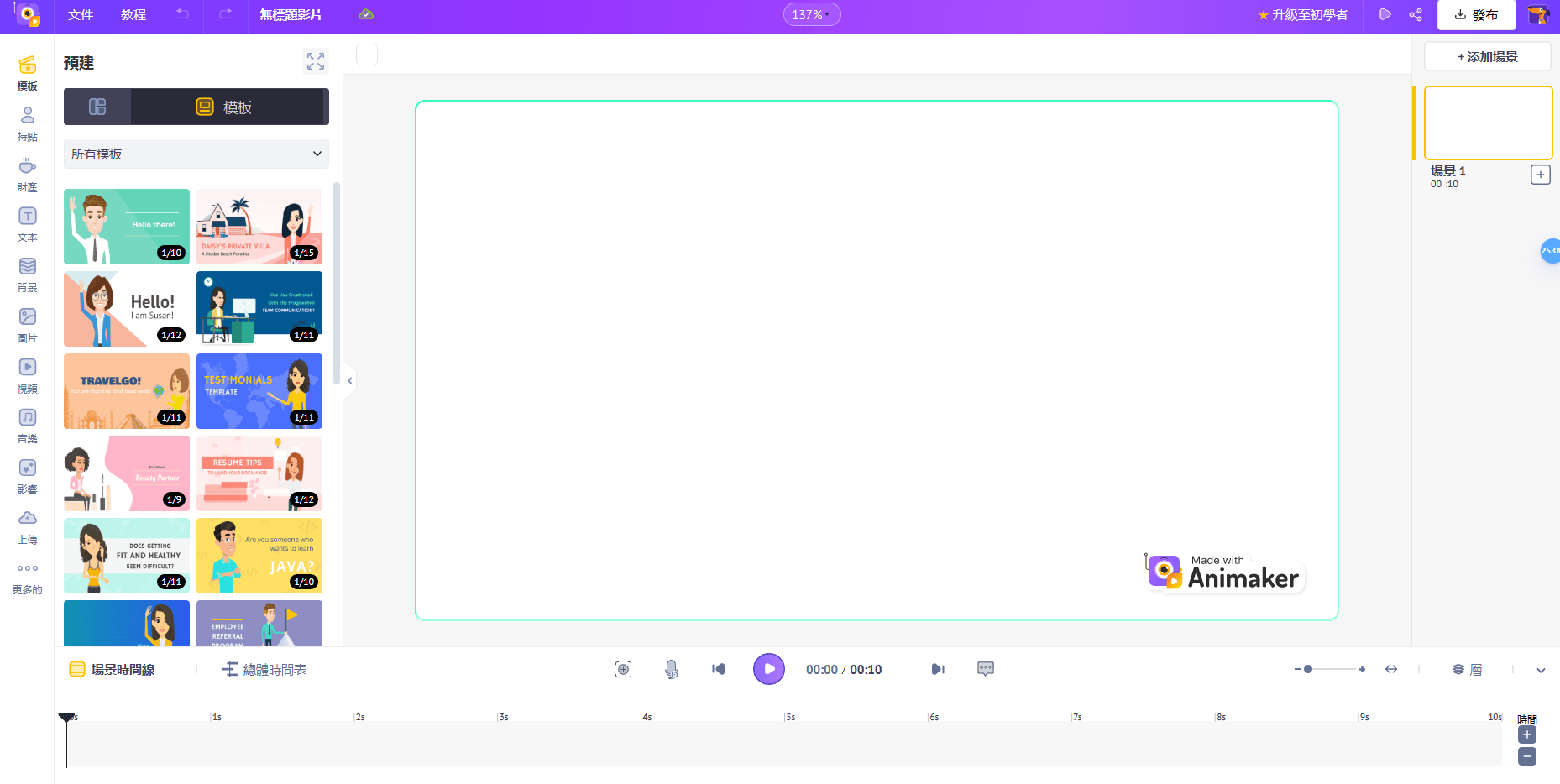Click the share icon in top bar
Viewport: 1560px width, 784px height.
1416,15
